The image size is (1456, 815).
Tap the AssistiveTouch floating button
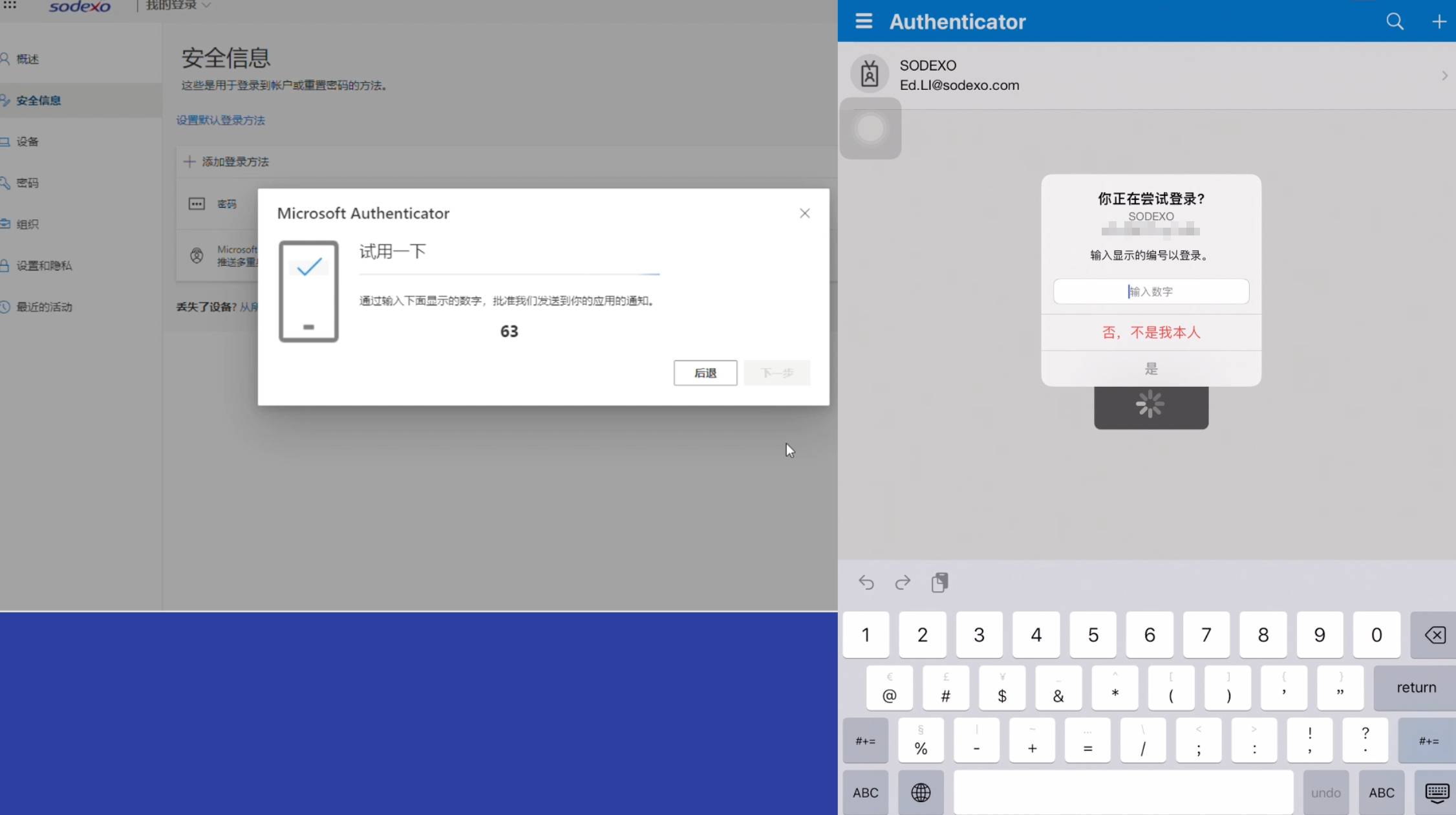click(870, 128)
